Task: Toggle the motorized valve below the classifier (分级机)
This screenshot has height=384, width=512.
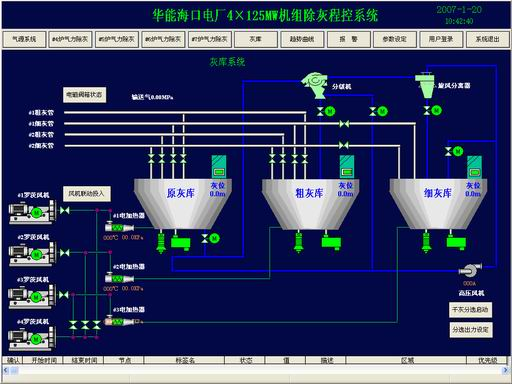Action: pos(326,111)
